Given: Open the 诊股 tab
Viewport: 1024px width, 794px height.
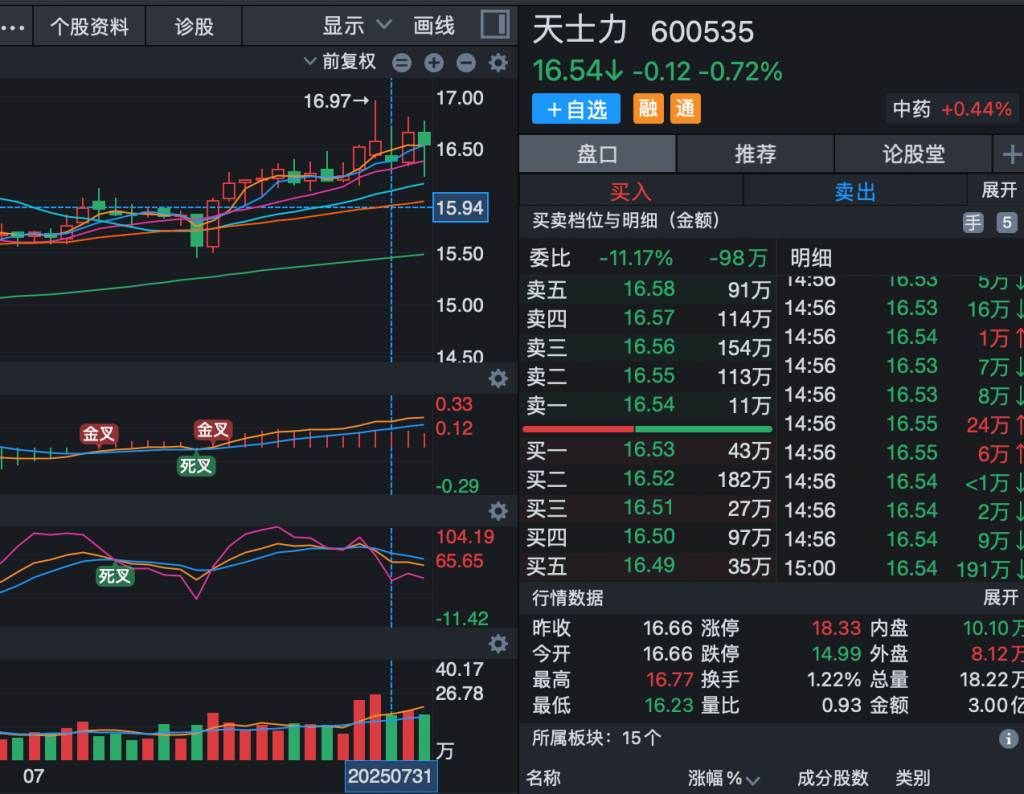Looking at the screenshot, I should point(194,27).
